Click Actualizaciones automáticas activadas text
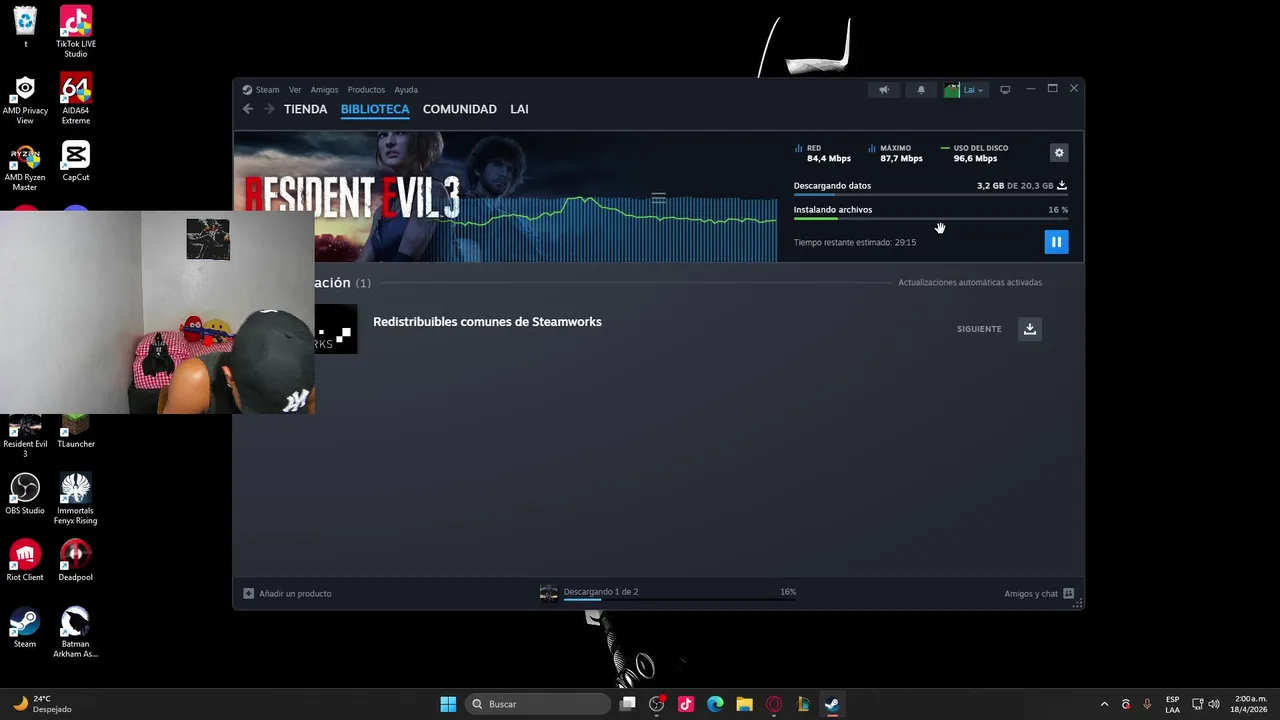1280x720 pixels. pos(970,283)
